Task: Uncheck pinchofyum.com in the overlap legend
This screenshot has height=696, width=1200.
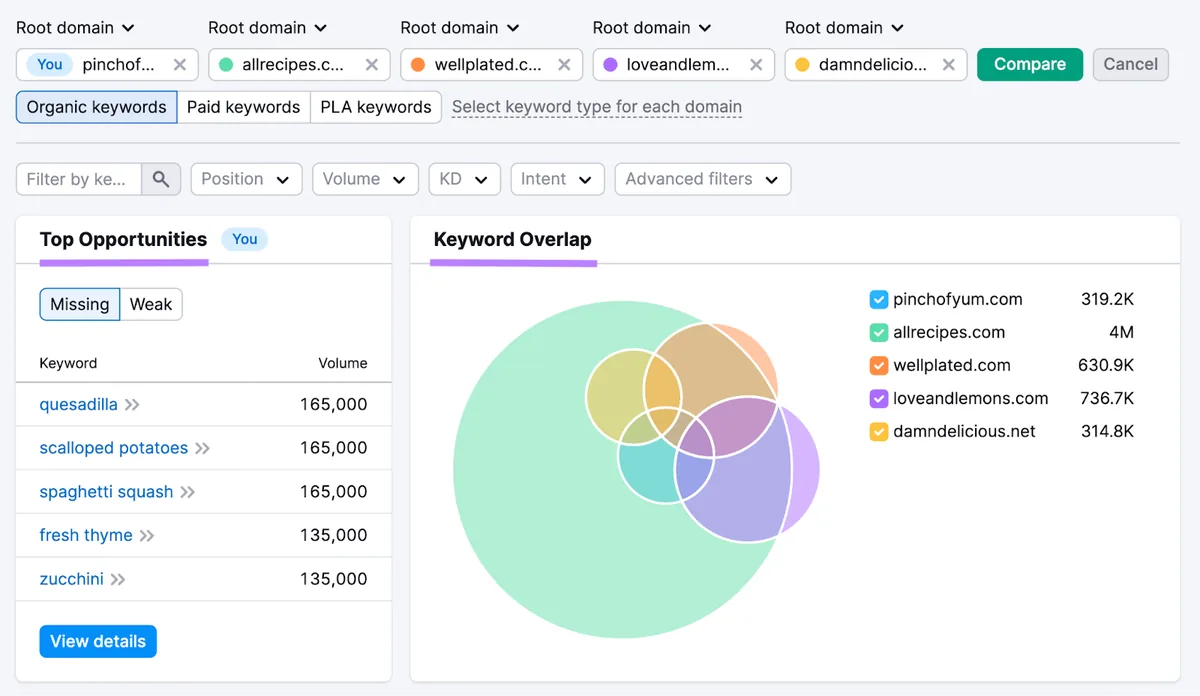Action: pos(879,299)
